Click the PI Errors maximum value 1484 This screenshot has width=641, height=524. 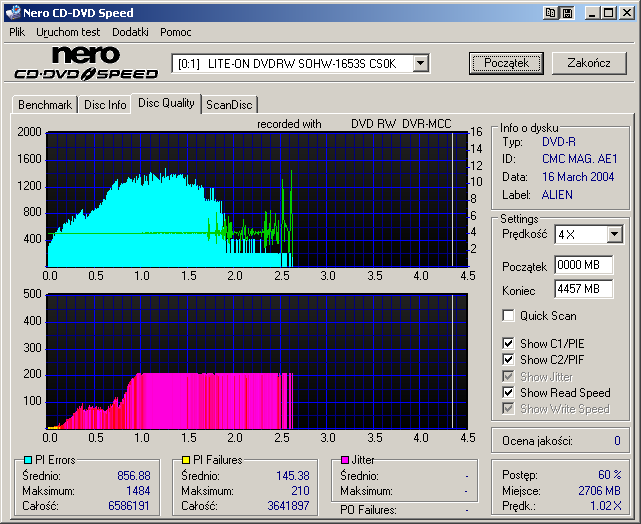(138, 490)
